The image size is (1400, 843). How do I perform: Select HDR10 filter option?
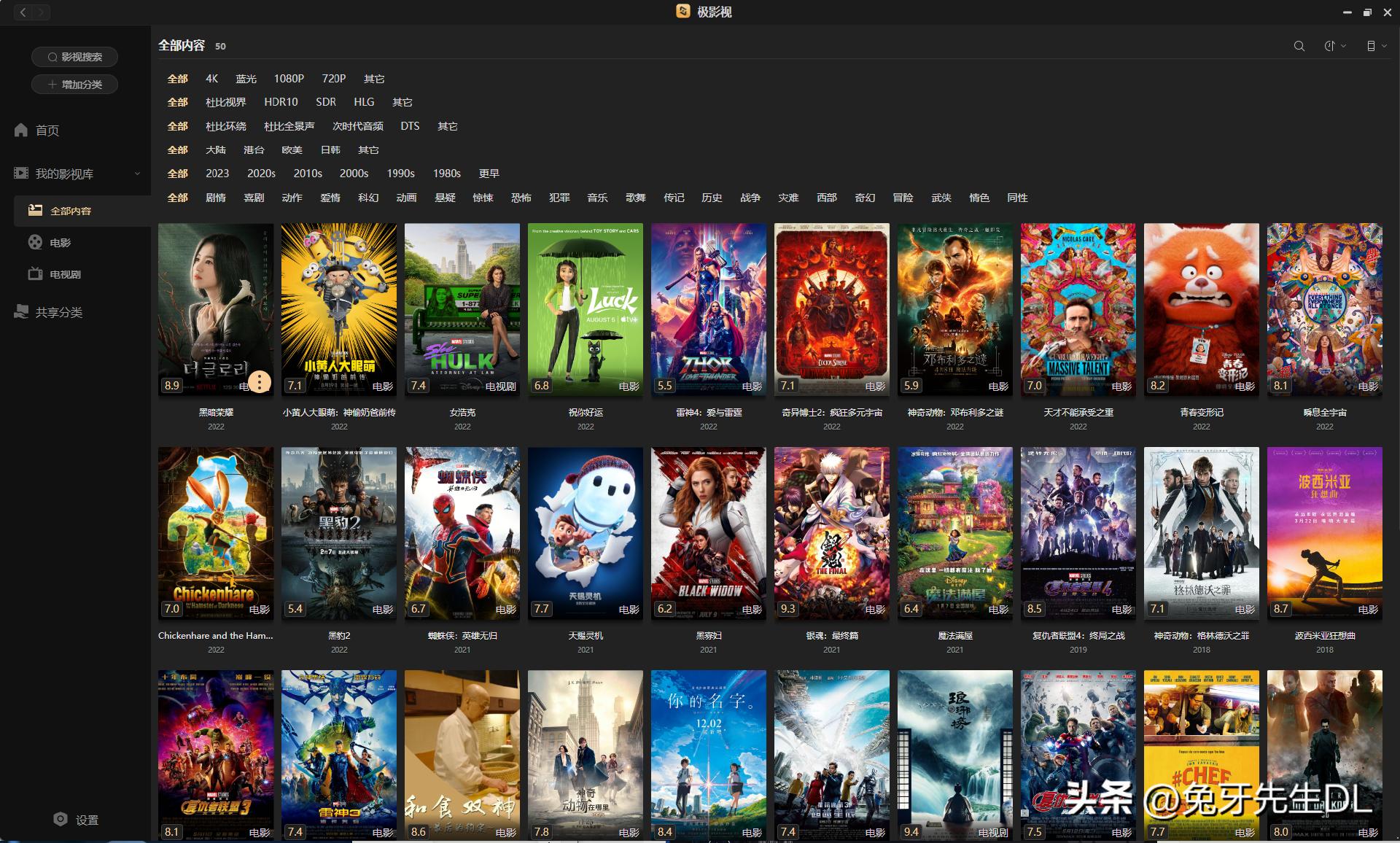coord(281,102)
